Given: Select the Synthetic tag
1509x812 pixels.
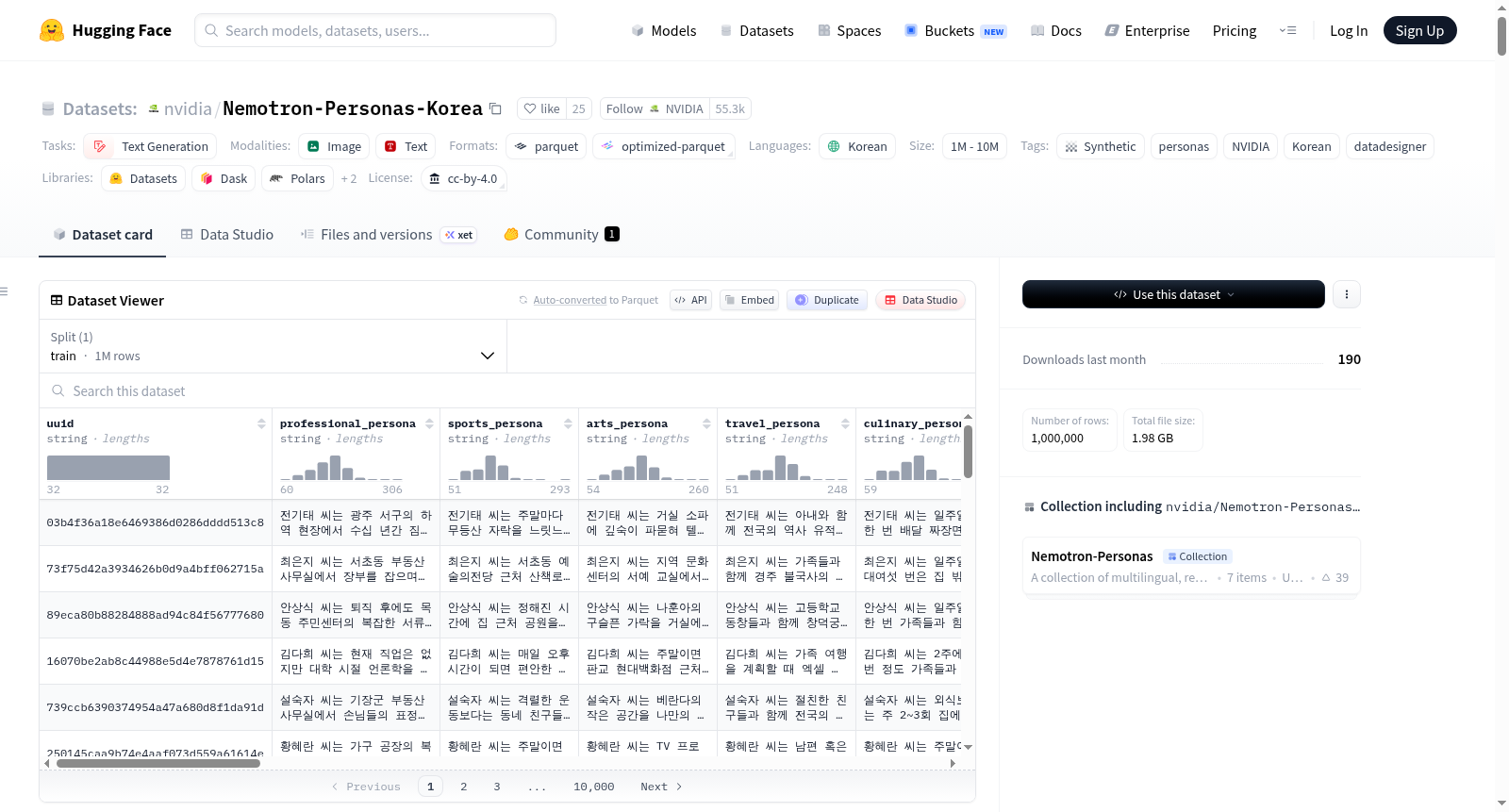Looking at the screenshot, I should click(x=1101, y=146).
